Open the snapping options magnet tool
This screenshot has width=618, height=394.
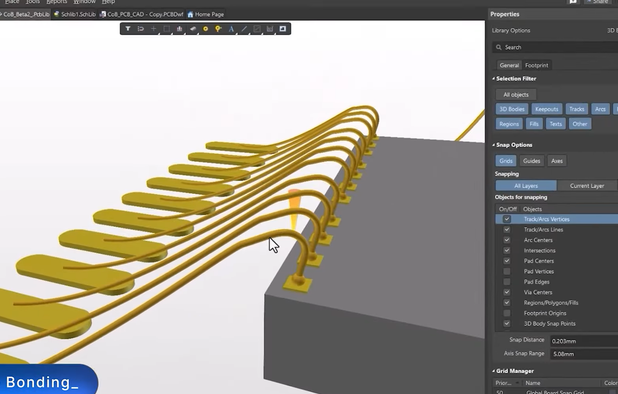click(x=141, y=29)
